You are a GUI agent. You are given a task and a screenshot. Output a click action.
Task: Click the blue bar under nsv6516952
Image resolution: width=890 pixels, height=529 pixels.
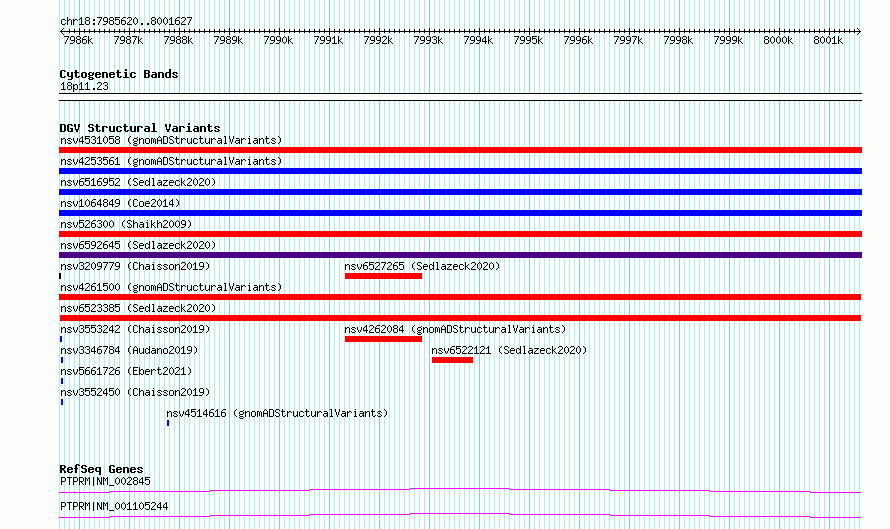[x=460, y=192]
